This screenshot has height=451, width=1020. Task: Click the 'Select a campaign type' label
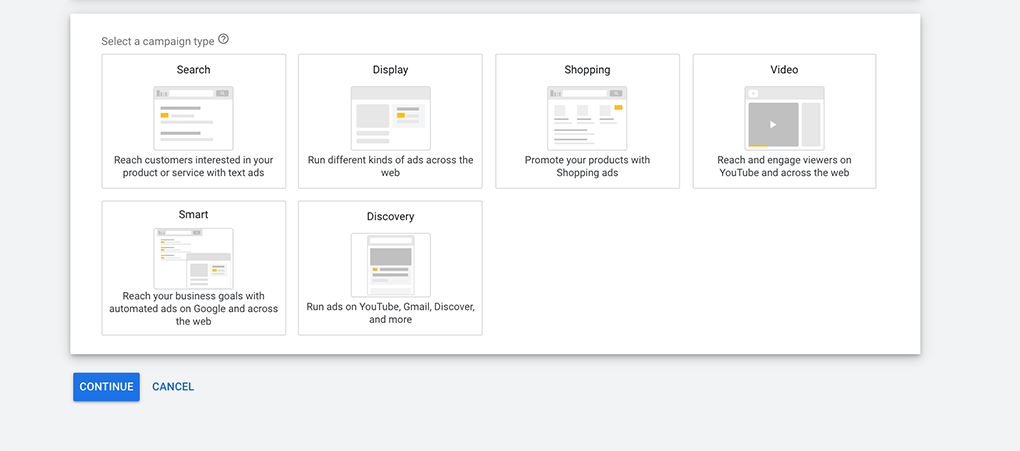coord(157,41)
